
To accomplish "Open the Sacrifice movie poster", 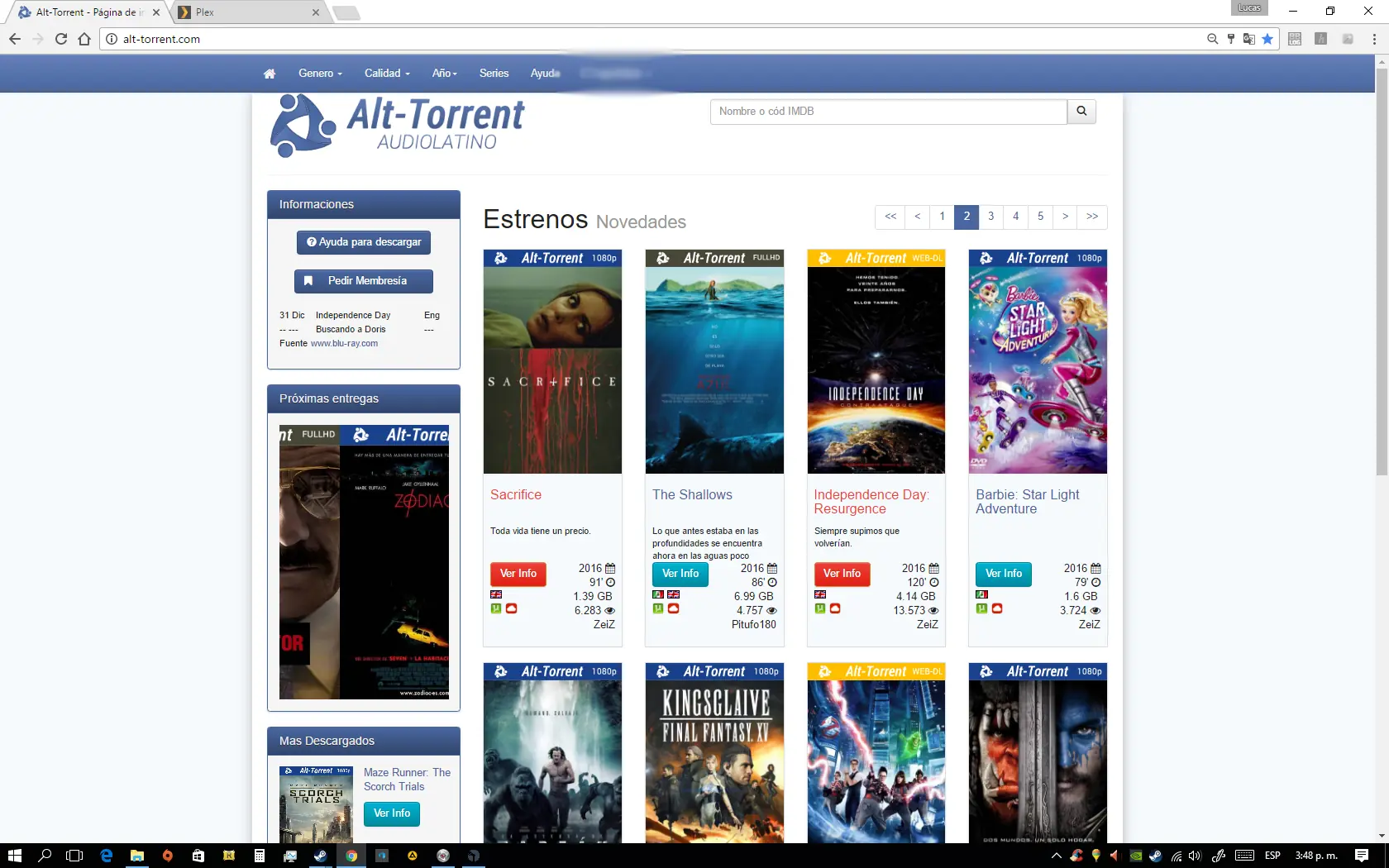I will [552, 361].
